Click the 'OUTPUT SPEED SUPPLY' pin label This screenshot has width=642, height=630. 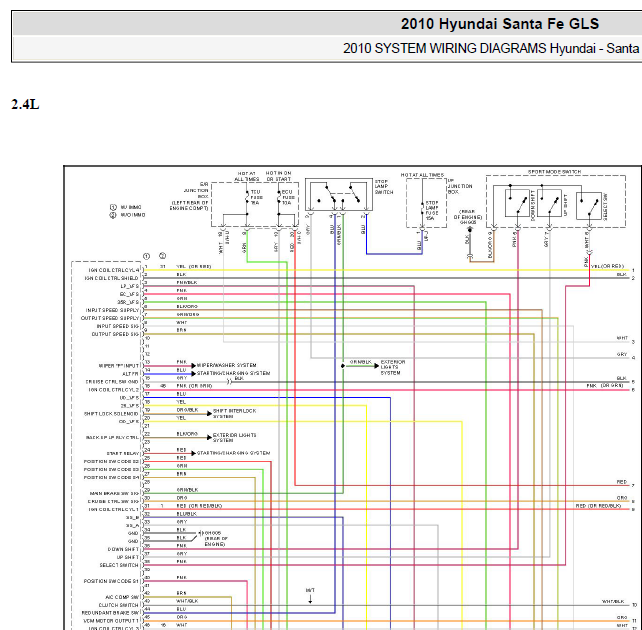click(110, 318)
